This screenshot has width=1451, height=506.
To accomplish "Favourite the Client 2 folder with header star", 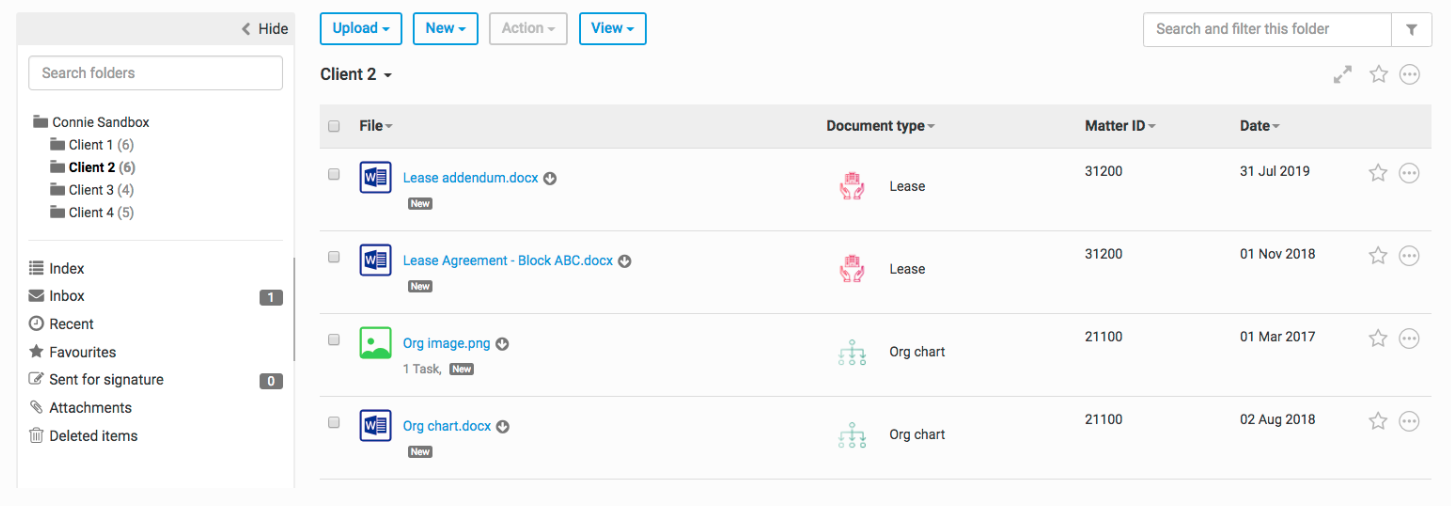I will (1379, 75).
